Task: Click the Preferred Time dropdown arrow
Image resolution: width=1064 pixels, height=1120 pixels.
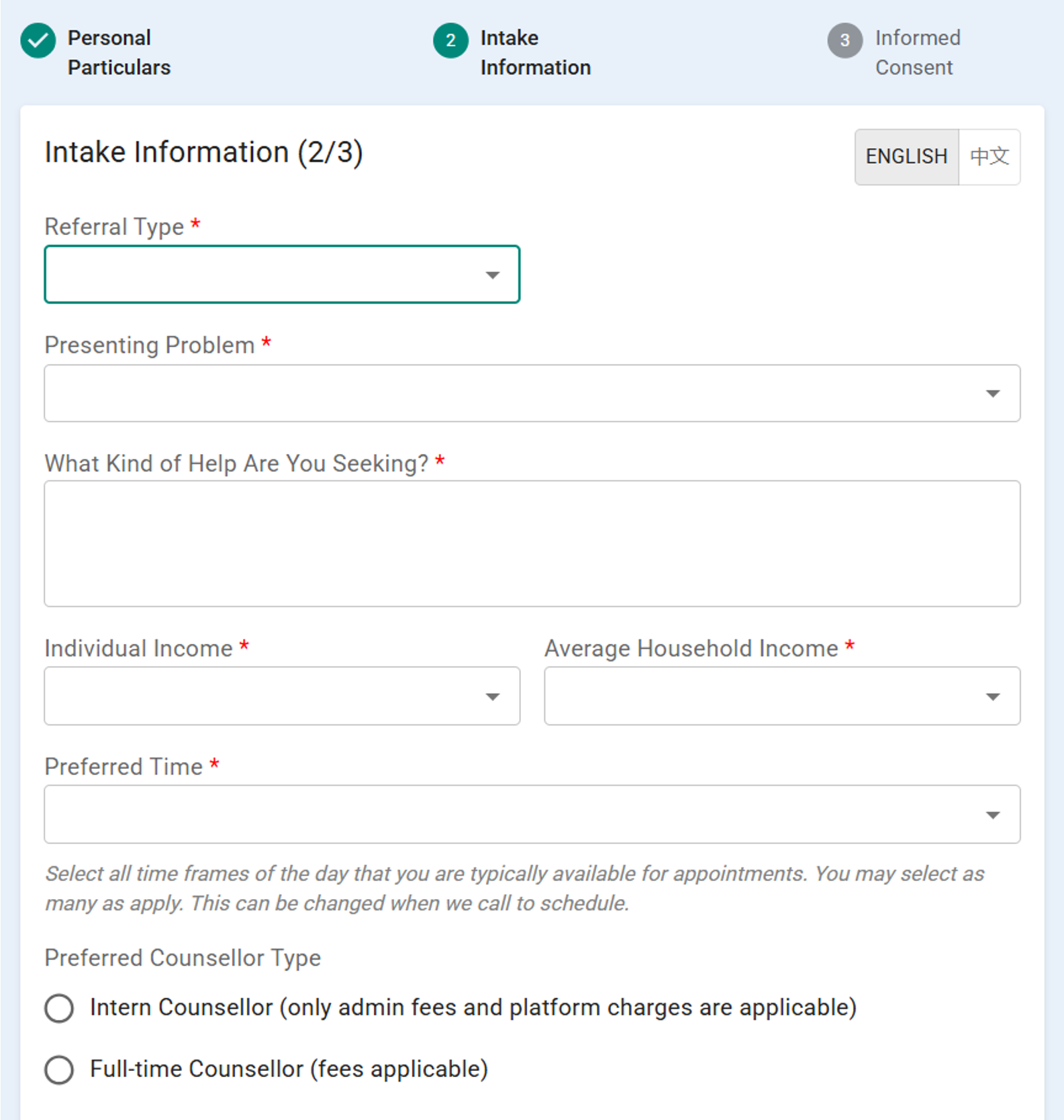Action: point(992,815)
